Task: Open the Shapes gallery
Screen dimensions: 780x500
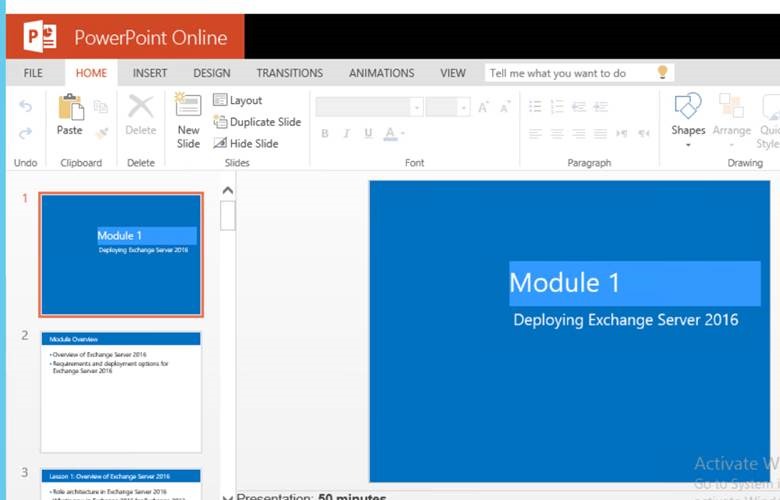Action: click(688, 119)
